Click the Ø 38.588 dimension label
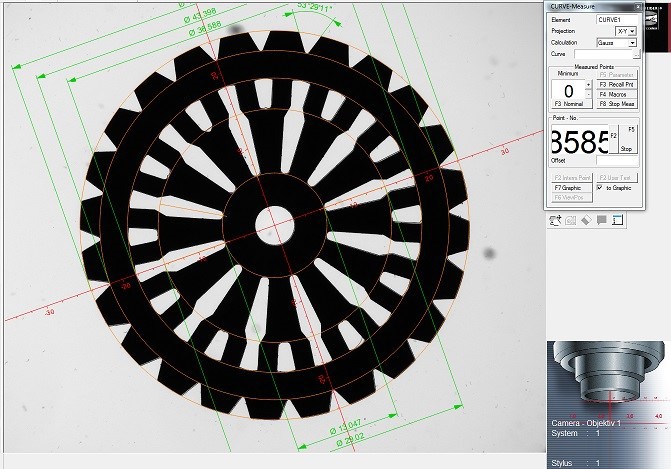The width and height of the screenshot is (671, 469). pos(205,28)
